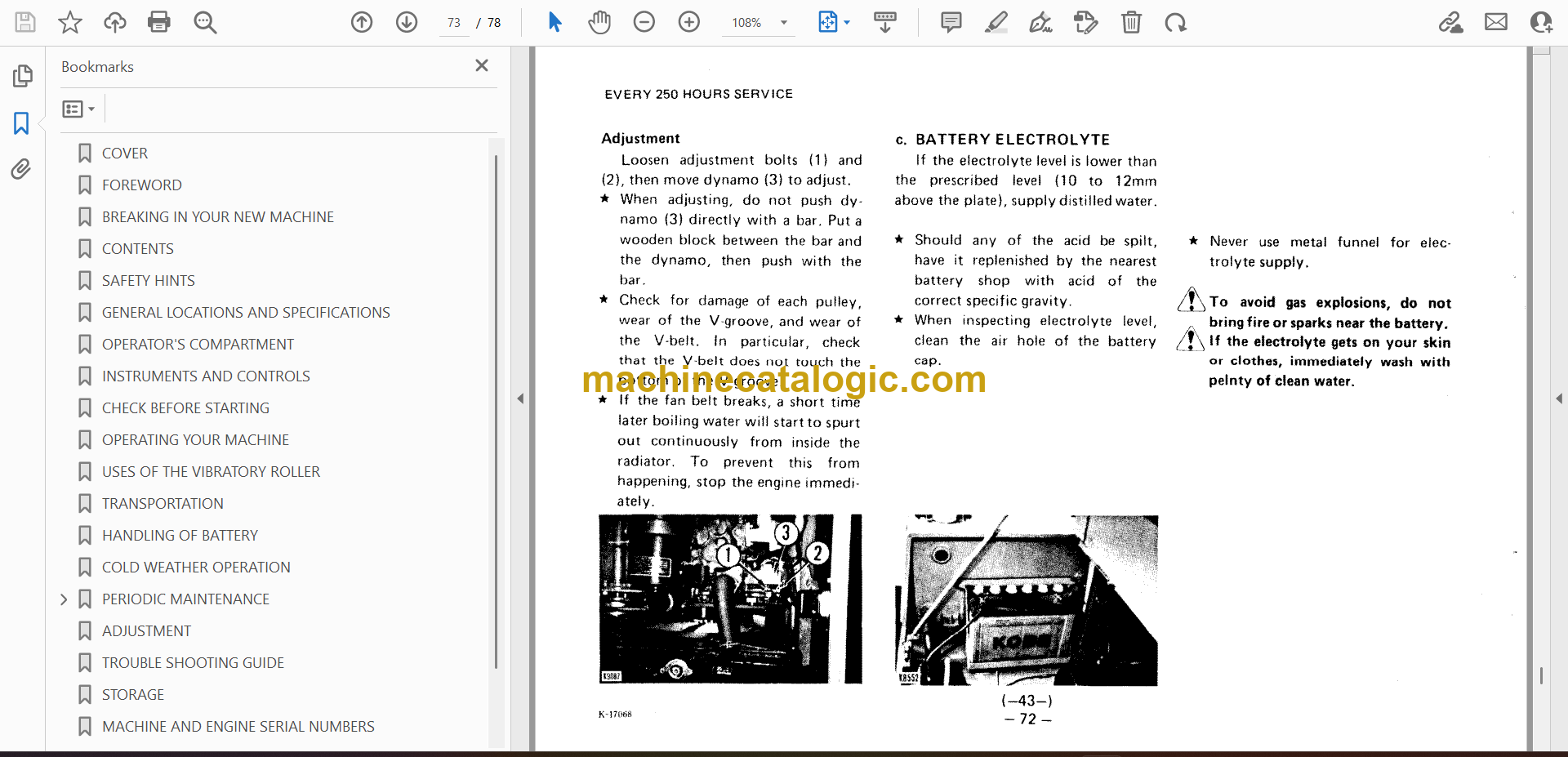The width and height of the screenshot is (1568, 757).
Task: Go to next page arrow
Action: point(407,22)
